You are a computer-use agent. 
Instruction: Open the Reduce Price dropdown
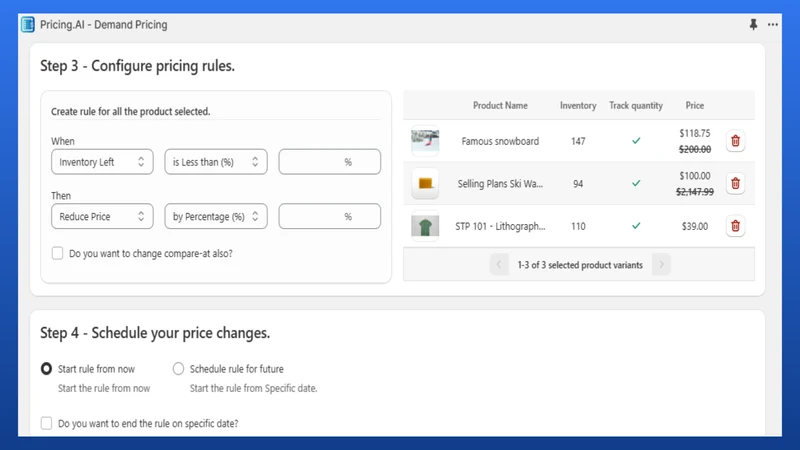[102, 216]
